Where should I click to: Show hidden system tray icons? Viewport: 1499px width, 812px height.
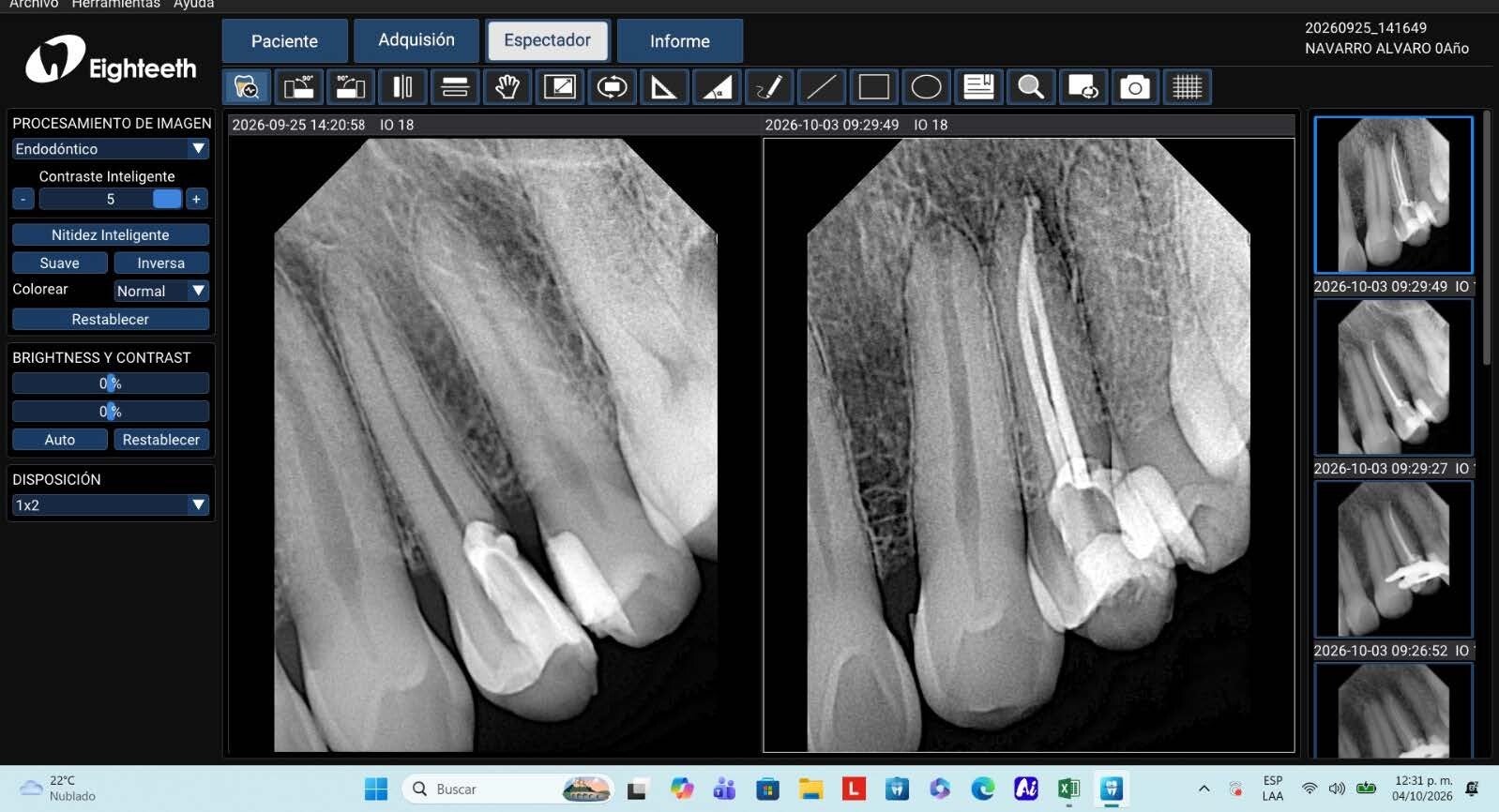pyautogui.click(x=1204, y=789)
